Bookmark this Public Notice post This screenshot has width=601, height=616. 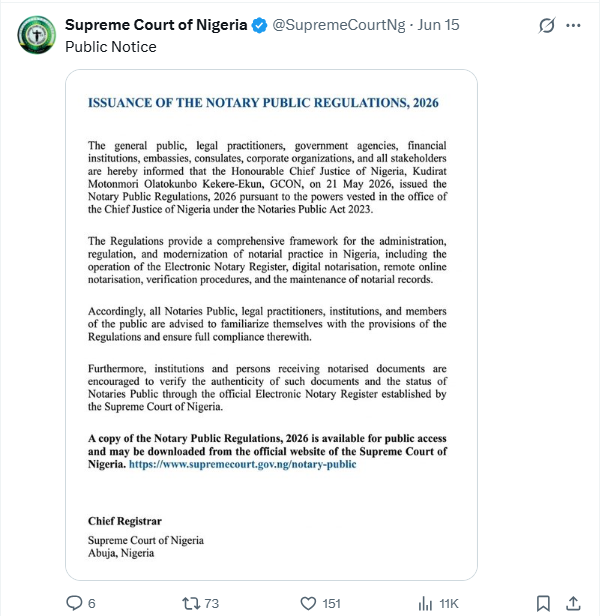click(x=543, y=603)
